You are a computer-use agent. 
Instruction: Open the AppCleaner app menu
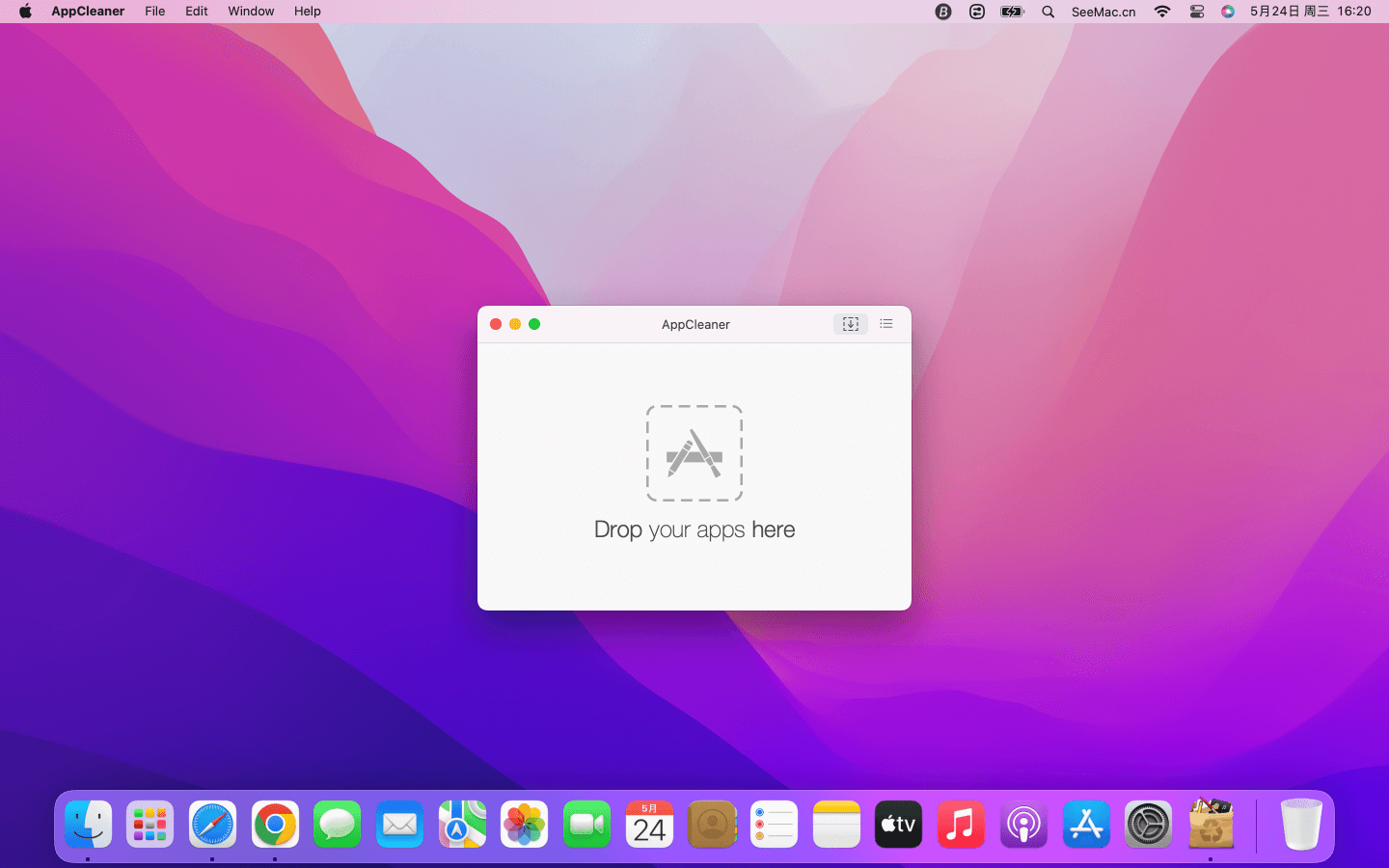[88, 12]
